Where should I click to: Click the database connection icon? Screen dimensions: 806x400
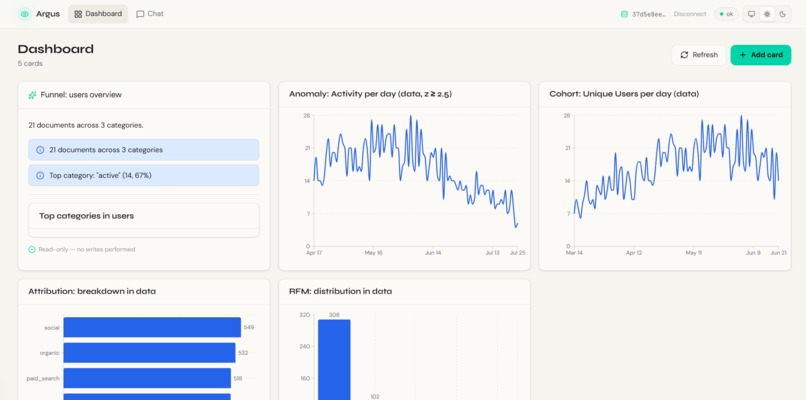[625, 14]
